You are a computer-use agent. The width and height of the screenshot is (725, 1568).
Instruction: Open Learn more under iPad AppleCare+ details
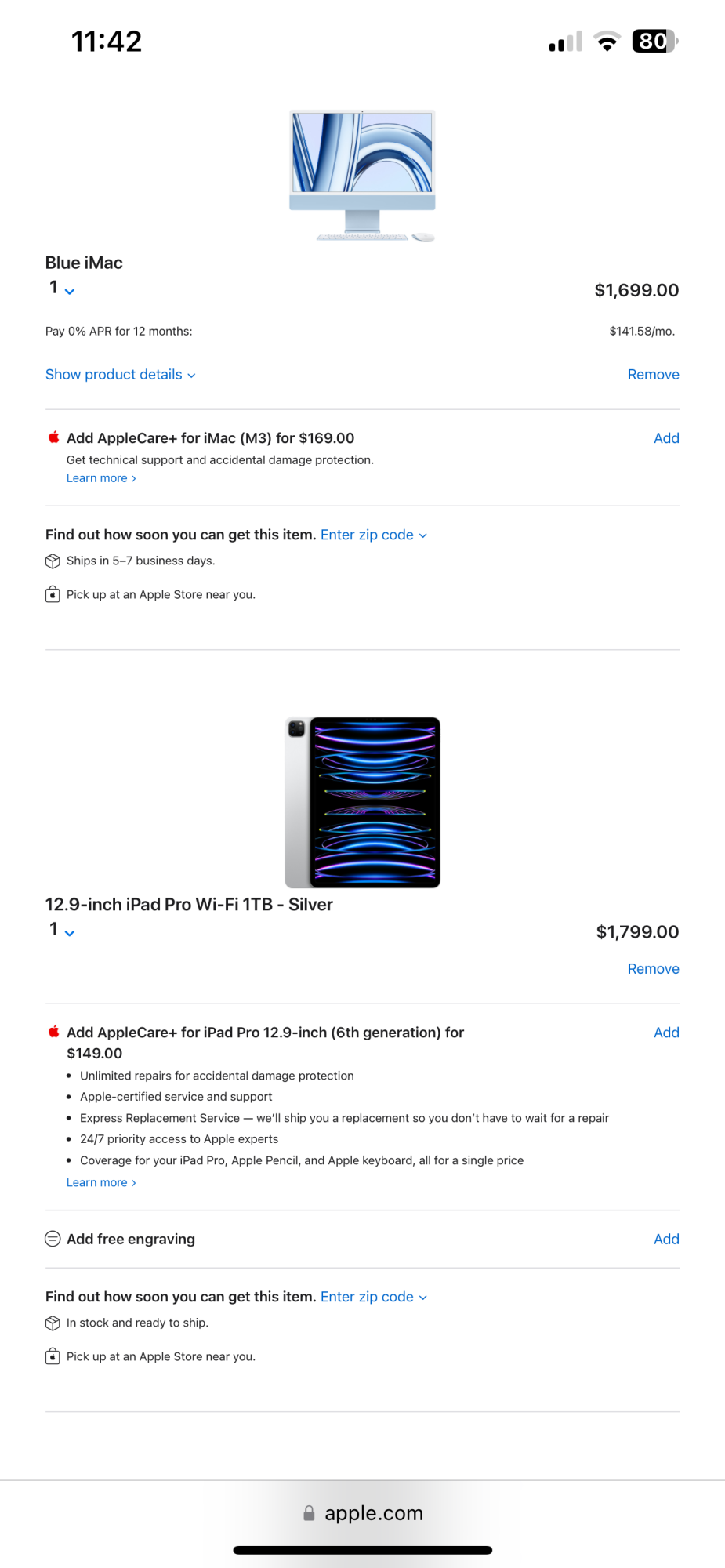[x=101, y=1182]
